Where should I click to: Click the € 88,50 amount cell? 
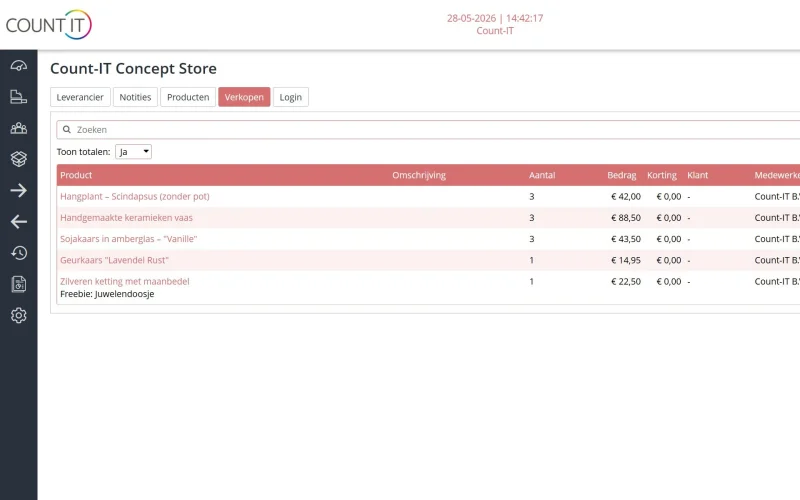click(626, 218)
